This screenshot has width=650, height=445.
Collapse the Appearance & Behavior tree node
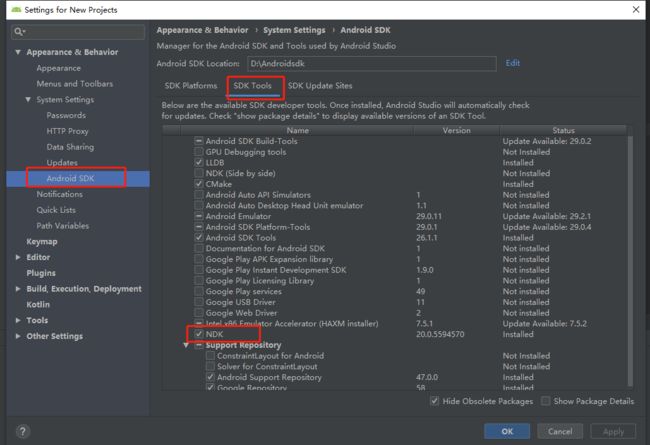18,52
